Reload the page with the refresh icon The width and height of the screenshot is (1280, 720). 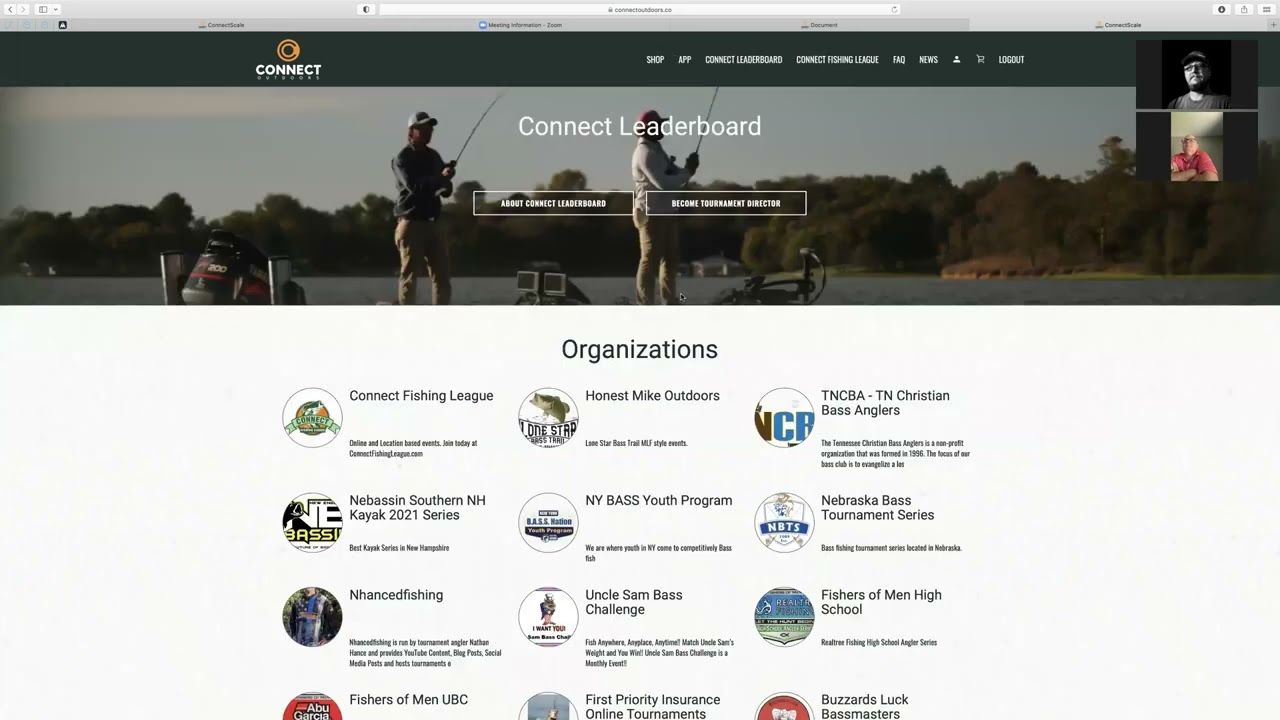[894, 9]
